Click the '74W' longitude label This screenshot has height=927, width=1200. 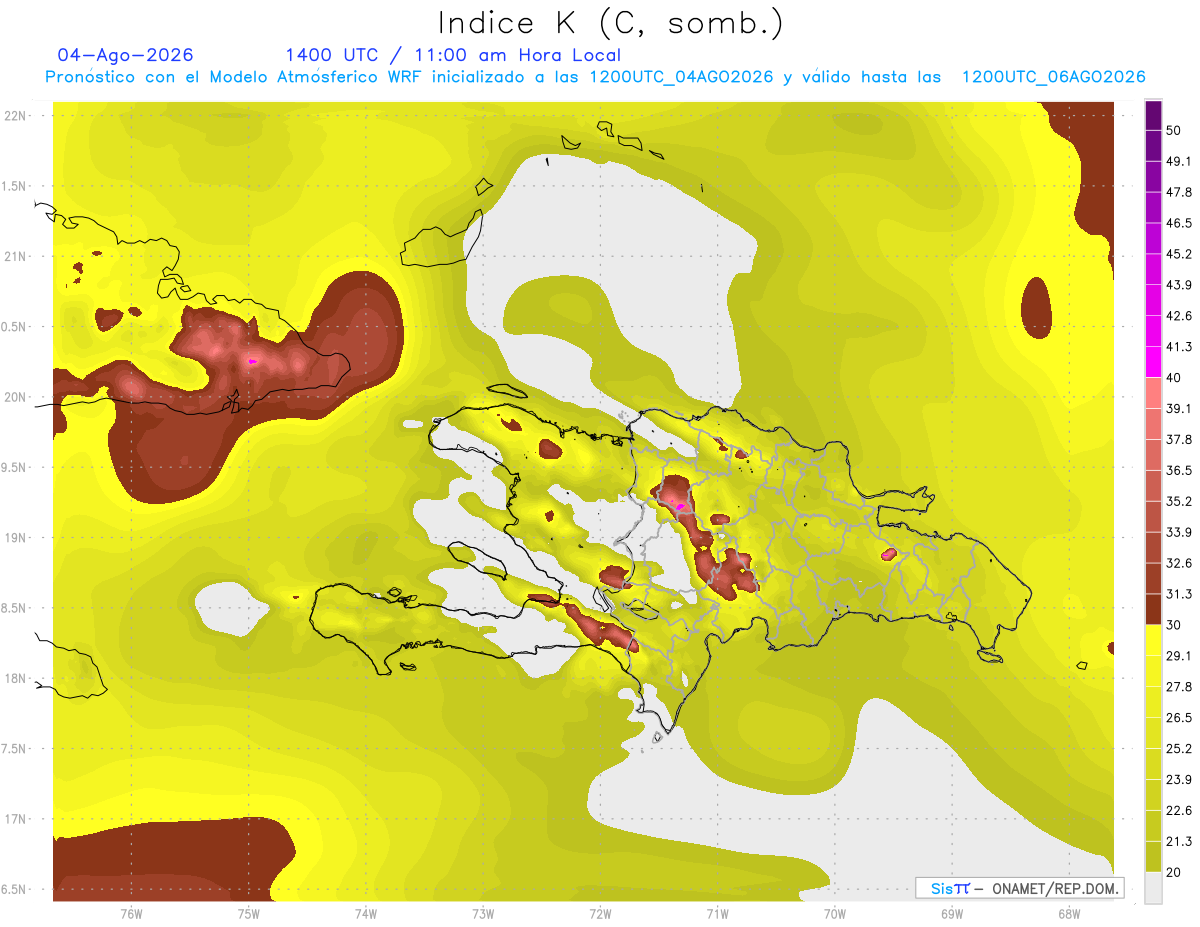[x=365, y=913]
